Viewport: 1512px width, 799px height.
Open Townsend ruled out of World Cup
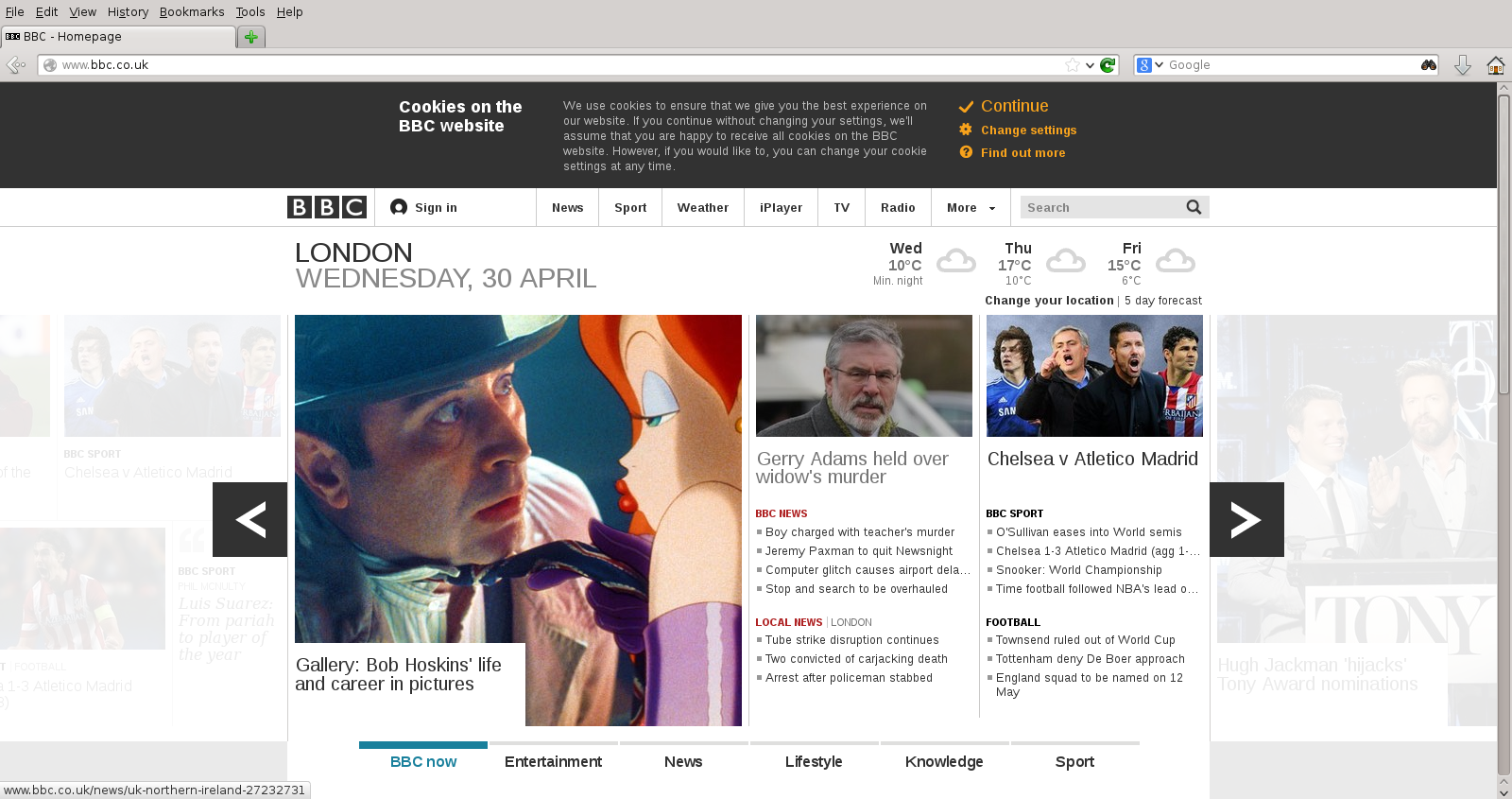click(1086, 639)
